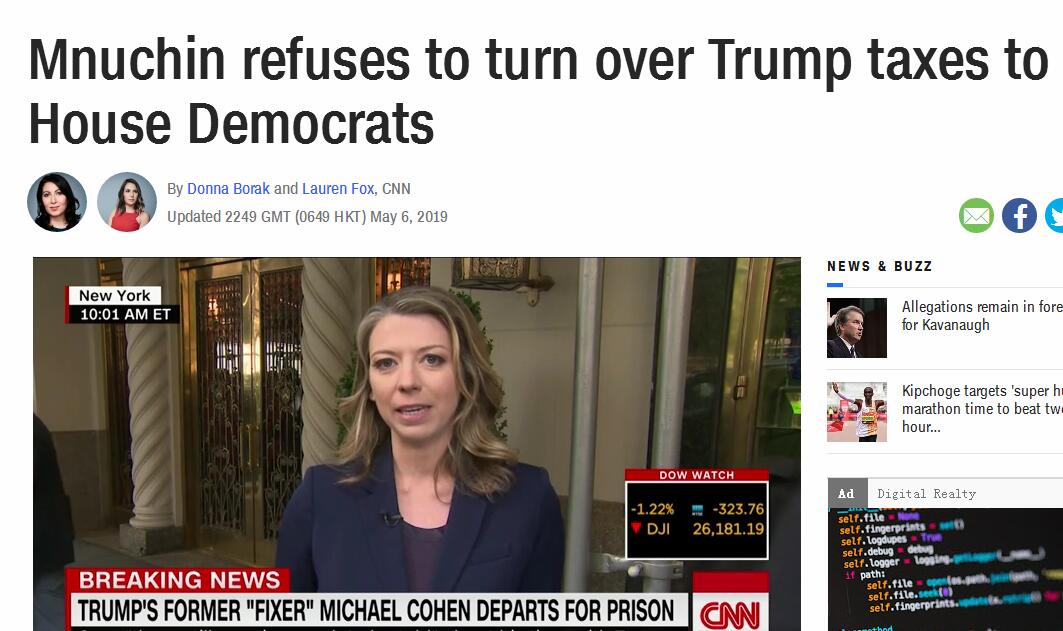
Task: Click the News & Buzz heading
Action: pos(879,266)
